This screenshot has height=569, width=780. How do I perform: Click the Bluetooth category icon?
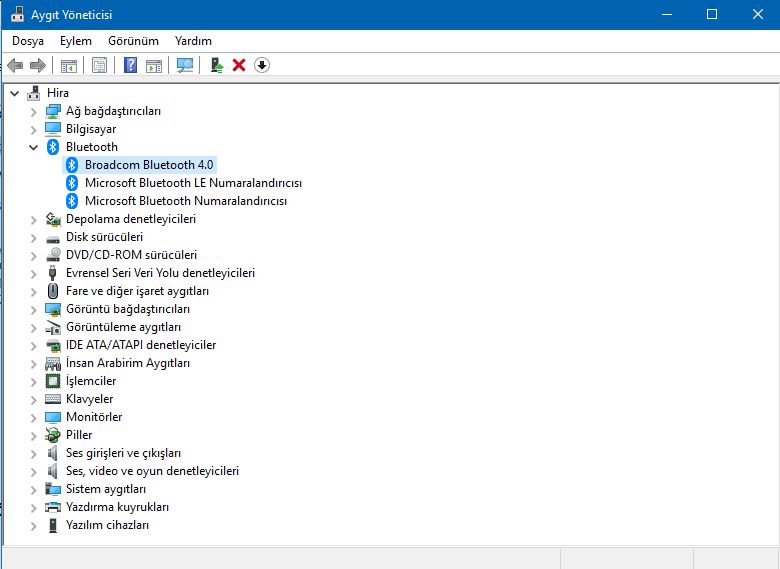coord(53,147)
